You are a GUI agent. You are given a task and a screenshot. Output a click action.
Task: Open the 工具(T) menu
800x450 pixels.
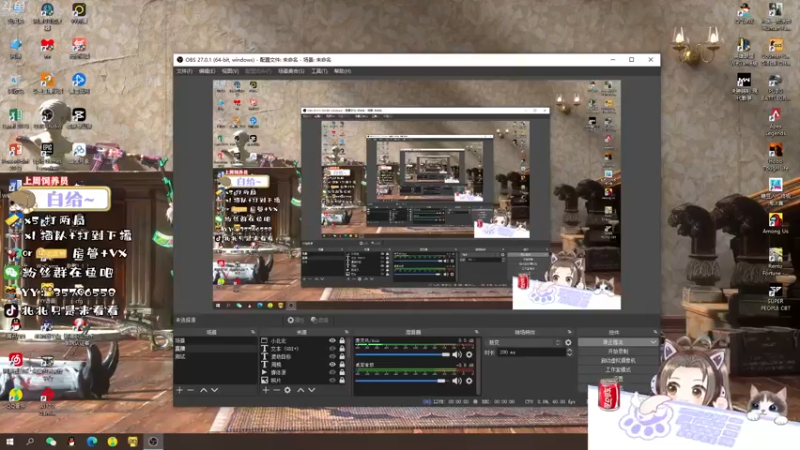319,71
